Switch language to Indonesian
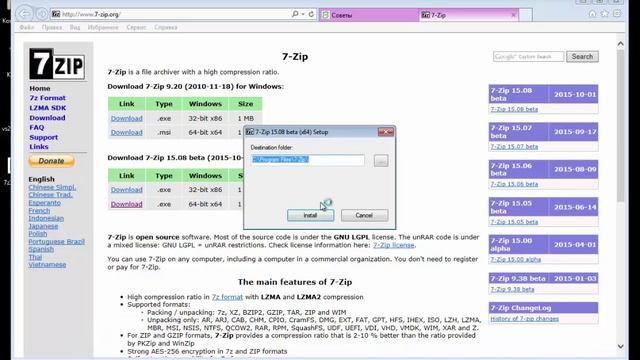640x360 pixels. coord(46,218)
